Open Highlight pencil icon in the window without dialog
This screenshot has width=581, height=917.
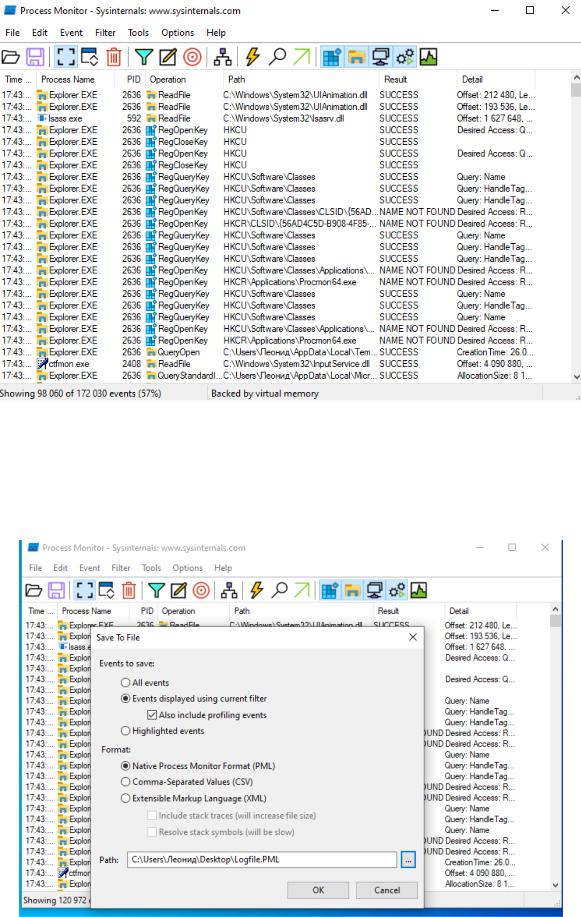tap(167, 57)
